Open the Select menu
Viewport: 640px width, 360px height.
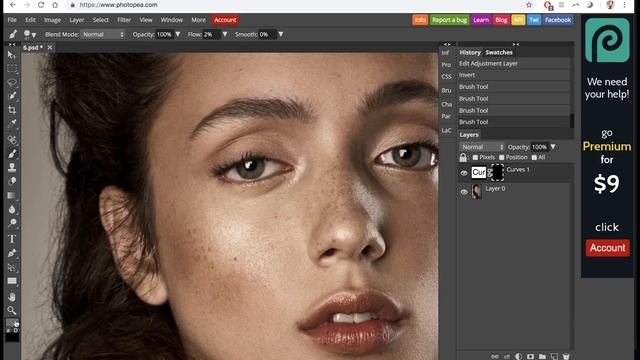pyautogui.click(x=100, y=20)
